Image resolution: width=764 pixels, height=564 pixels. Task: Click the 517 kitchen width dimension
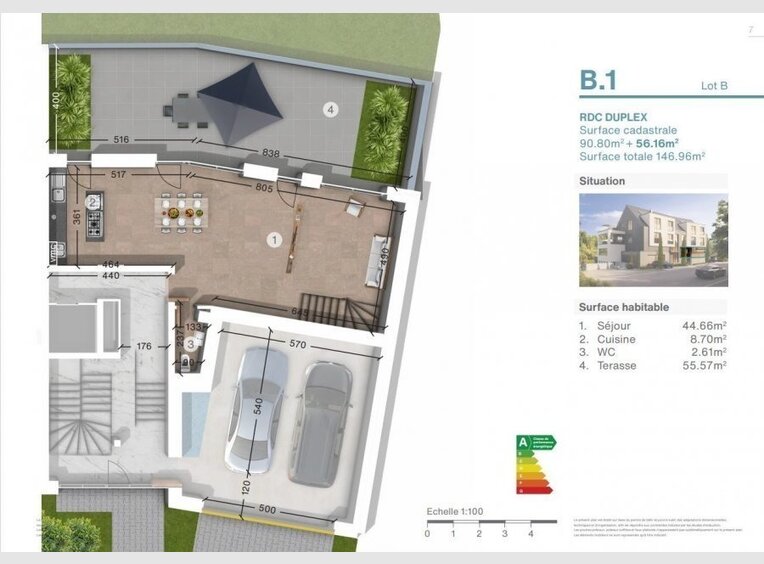pos(118,174)
